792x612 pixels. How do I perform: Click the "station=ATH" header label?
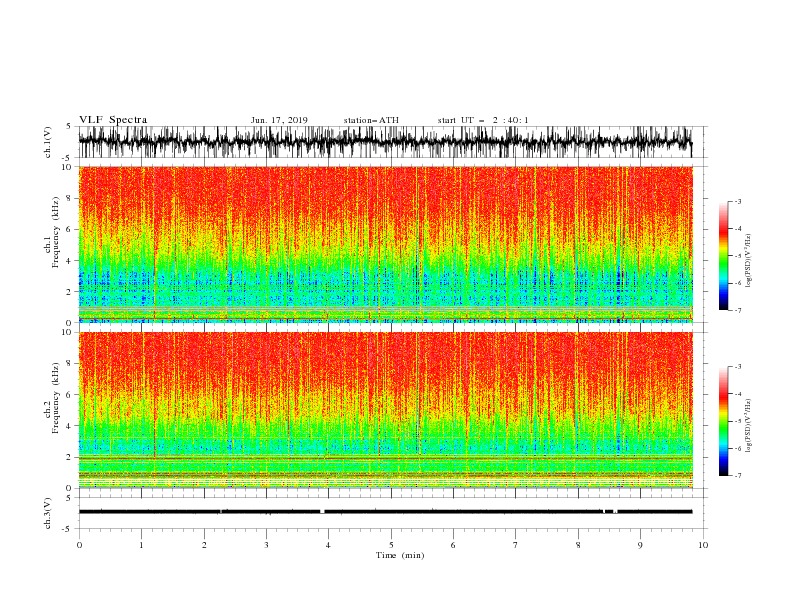click(371, 120)
